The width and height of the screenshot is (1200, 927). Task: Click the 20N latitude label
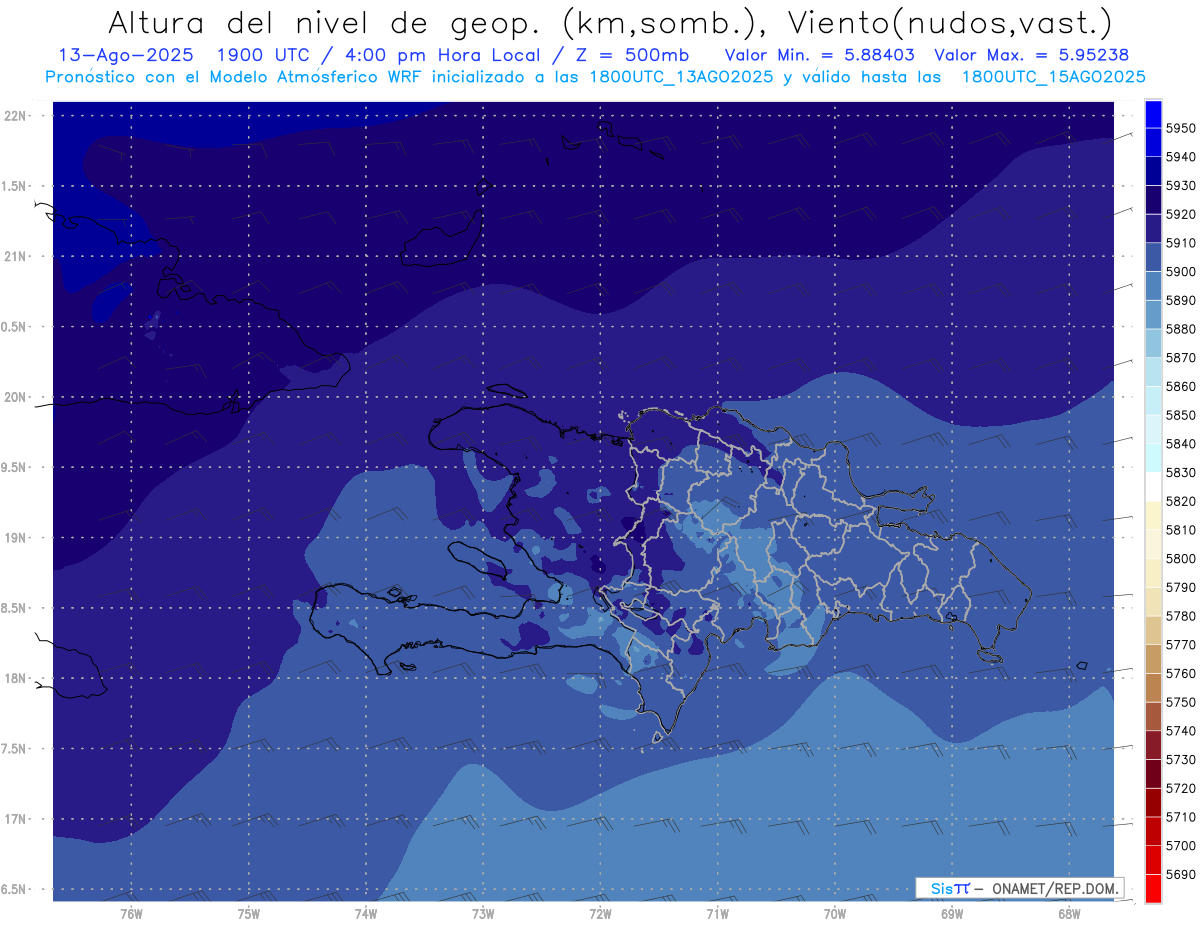click(x=17, y=397)
